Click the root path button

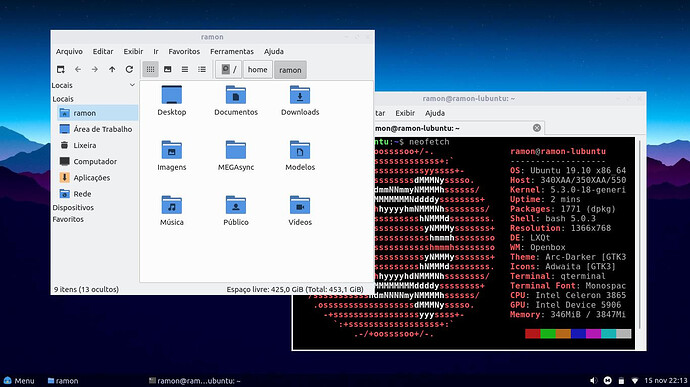click(x=228, y=70)
